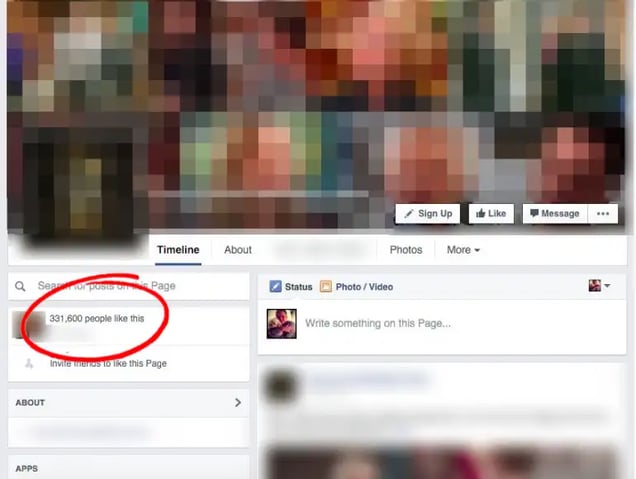Click the magnifier search icon

[x=20, y=286]
